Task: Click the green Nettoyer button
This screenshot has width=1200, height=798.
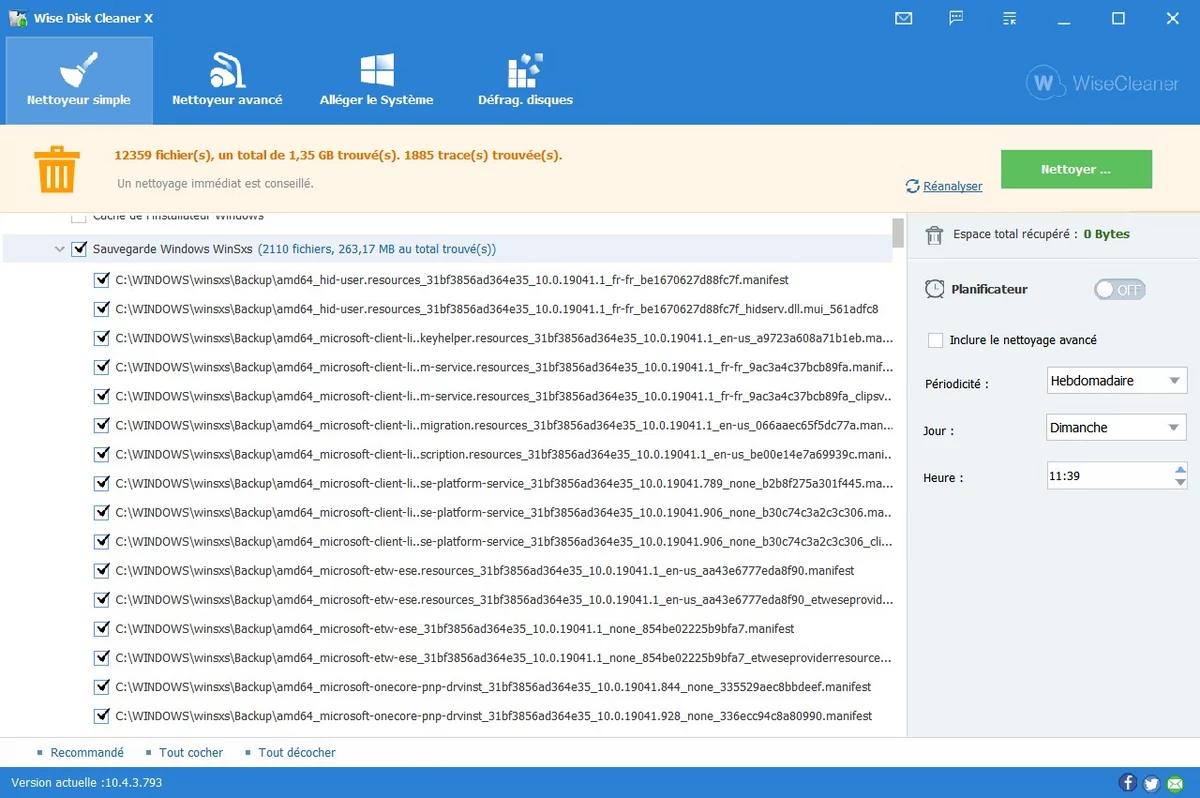Action: pos(1076,169)
